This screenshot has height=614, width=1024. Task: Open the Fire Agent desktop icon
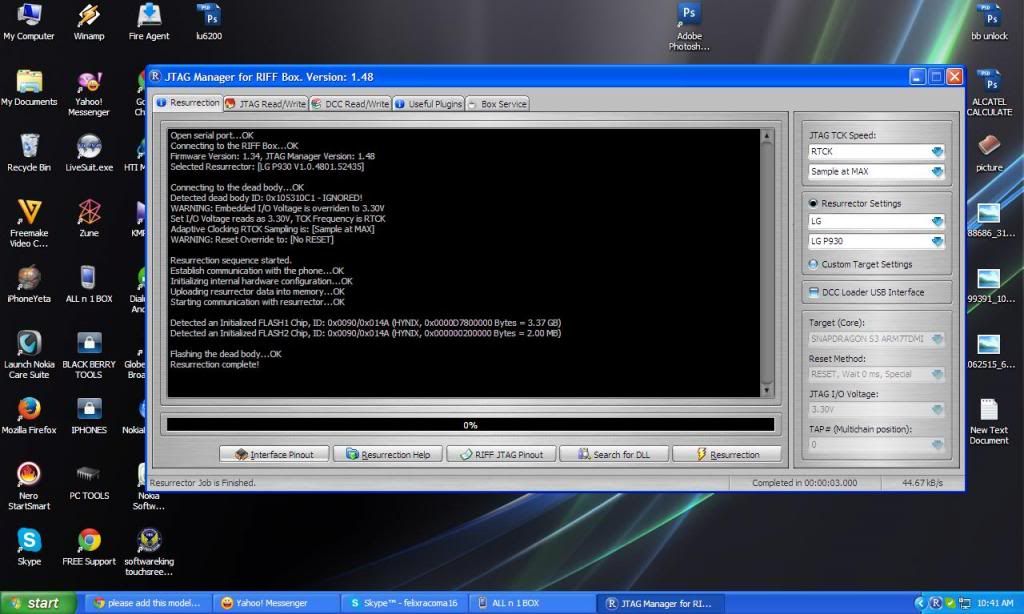pyautogui.click(x=149, y=22)
